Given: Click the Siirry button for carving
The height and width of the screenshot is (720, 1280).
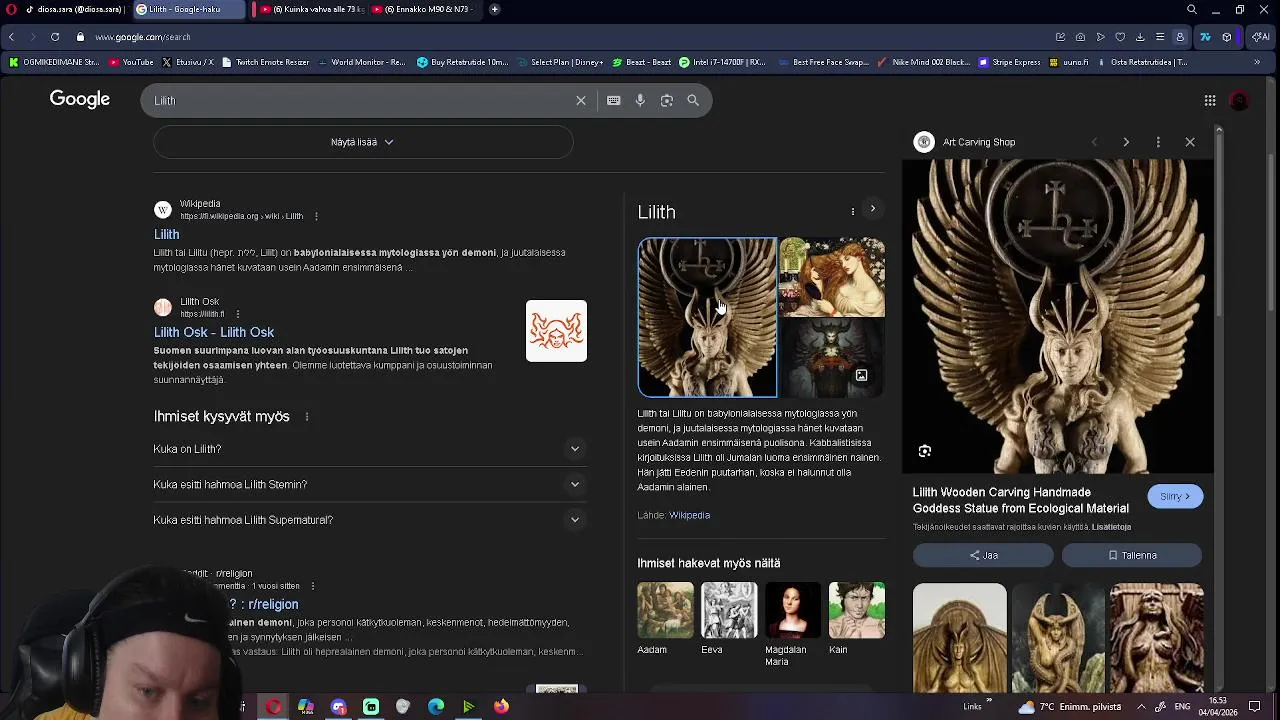Looking at the screenshot, I should pyautogui.click(x=1175, y=496).
